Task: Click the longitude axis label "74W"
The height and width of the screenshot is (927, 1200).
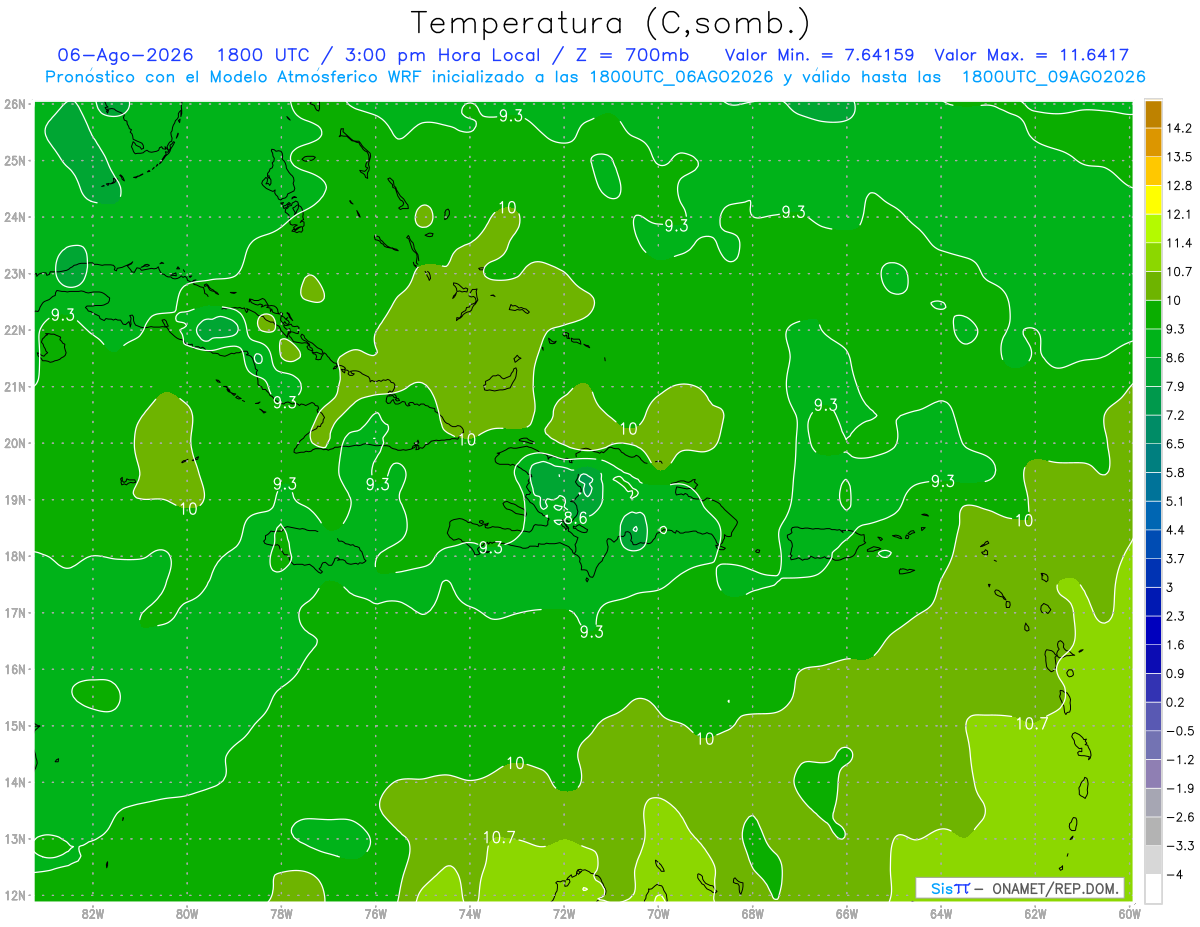Action: [469, 913]
